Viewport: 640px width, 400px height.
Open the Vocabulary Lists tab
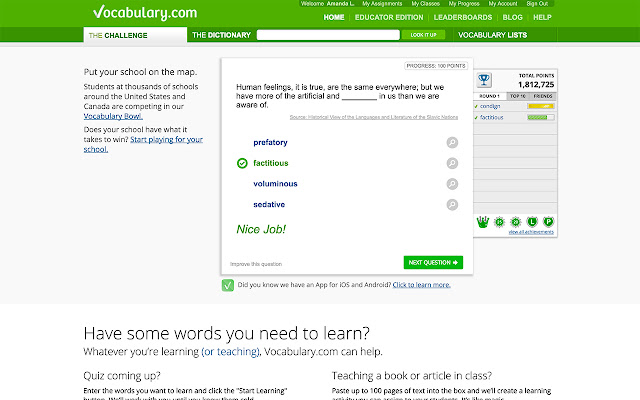point(492,35)
